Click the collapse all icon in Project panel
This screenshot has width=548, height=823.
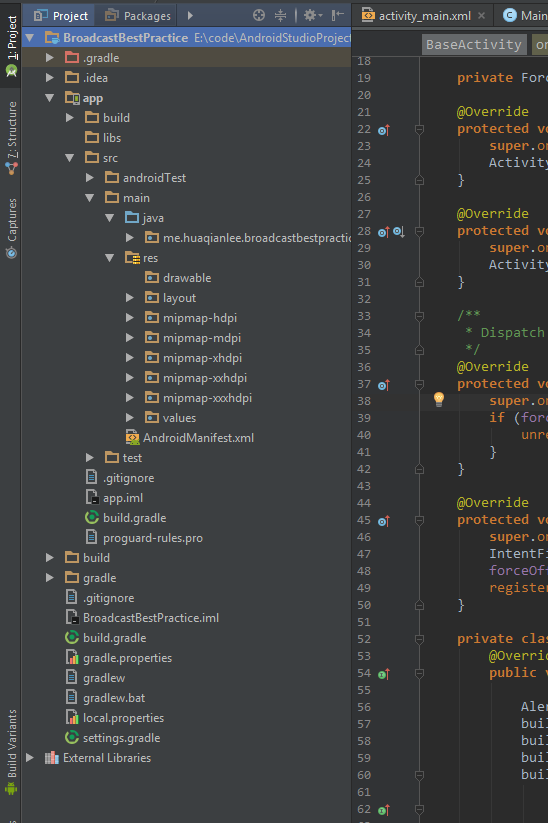tap(281, 16)
